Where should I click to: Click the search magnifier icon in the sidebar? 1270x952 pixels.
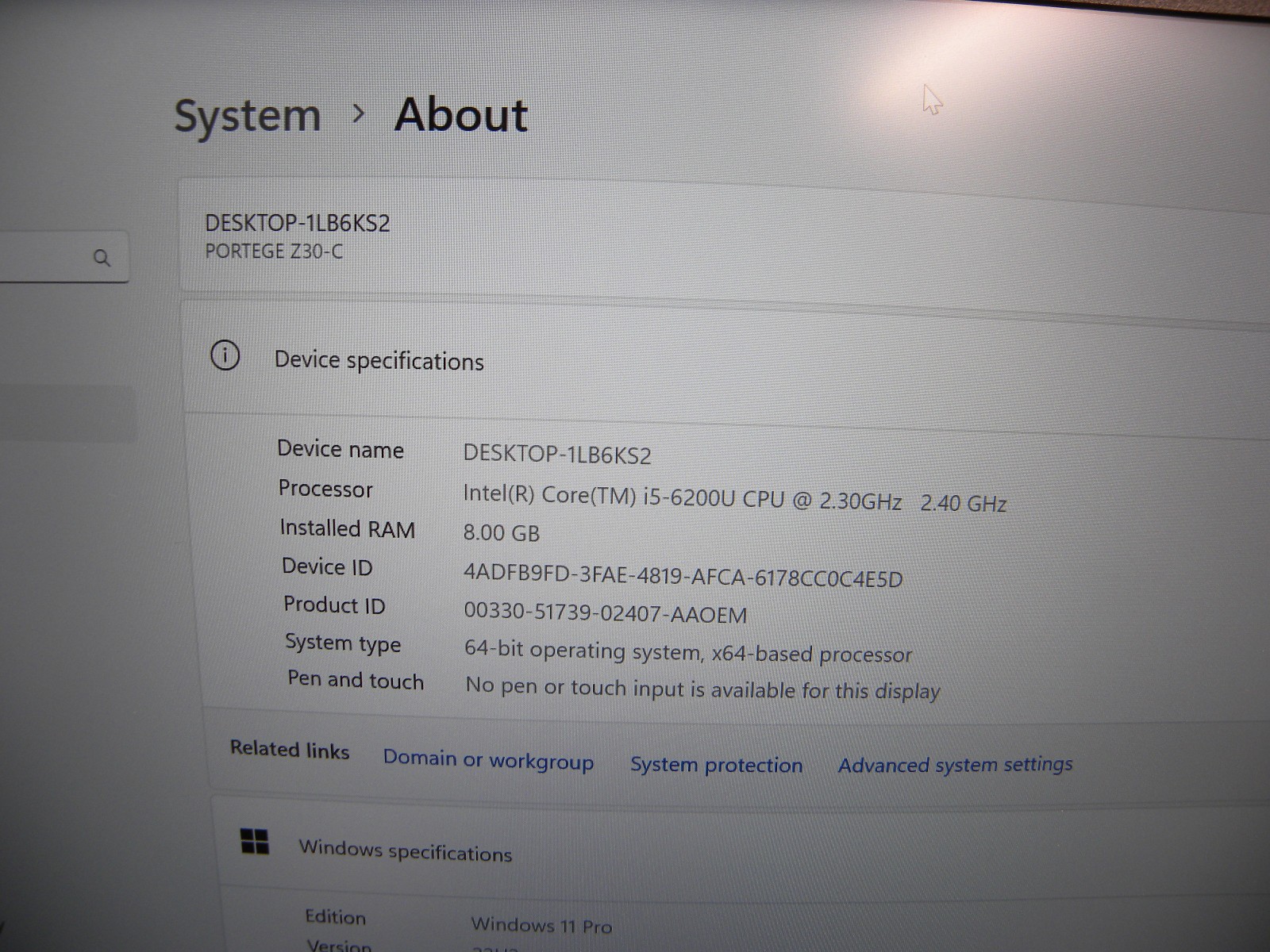pyautogui.click(x=102, y=258)
